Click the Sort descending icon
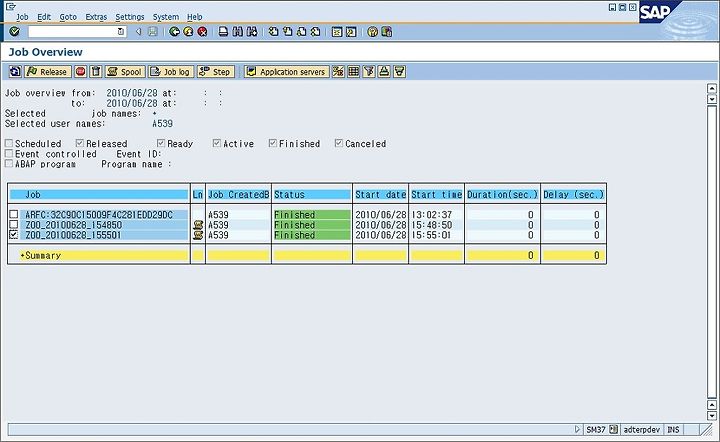 (x=399, y=72)
